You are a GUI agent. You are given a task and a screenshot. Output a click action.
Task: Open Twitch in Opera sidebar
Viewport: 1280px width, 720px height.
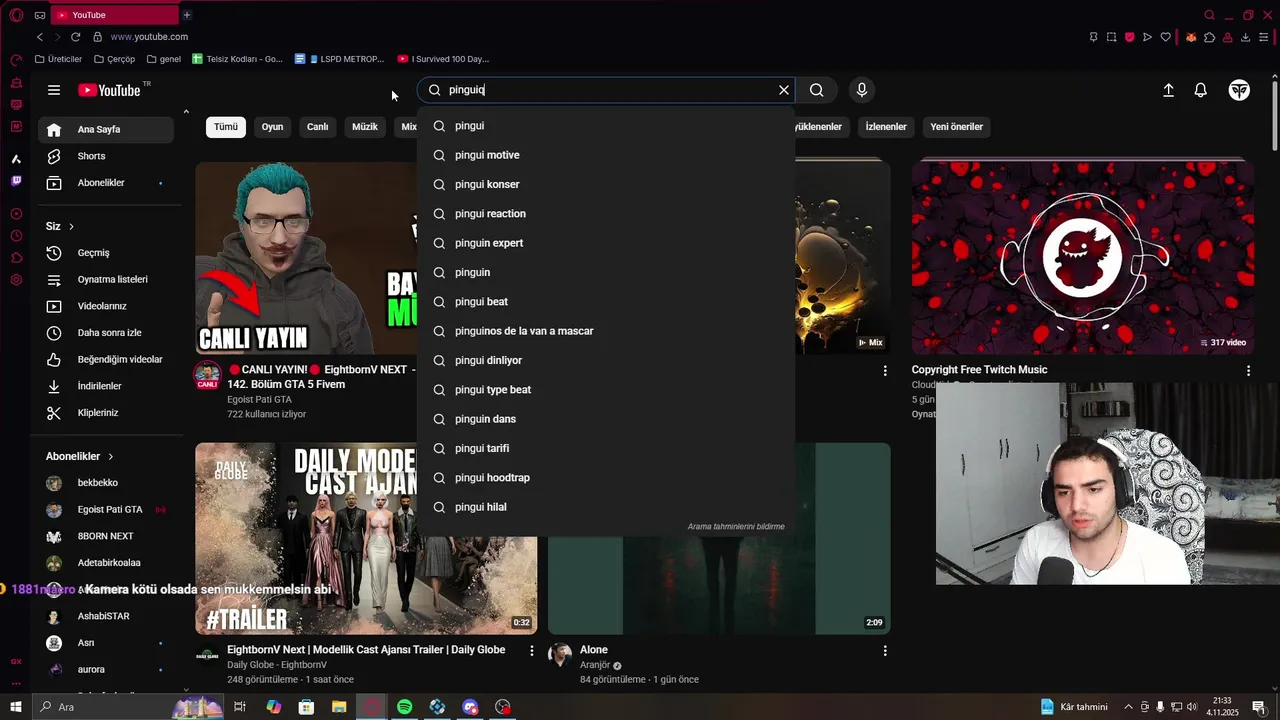[16, 181]
